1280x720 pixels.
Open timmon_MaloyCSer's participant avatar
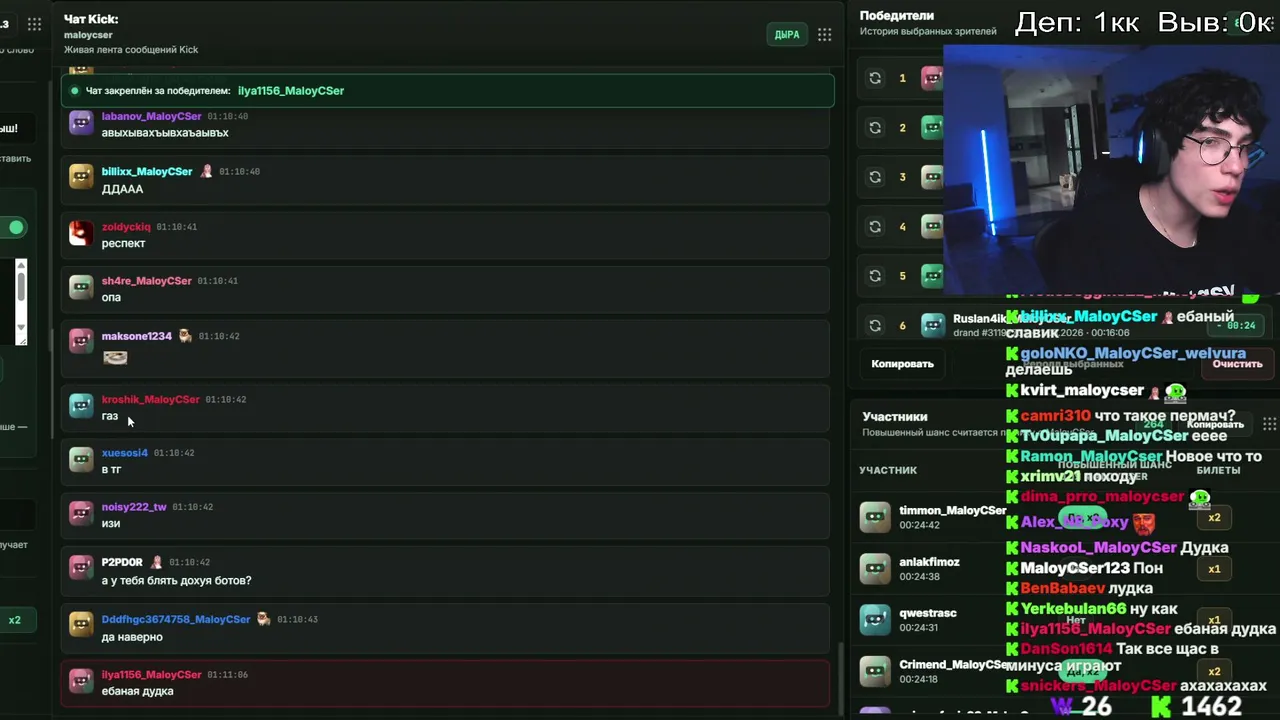click(x=875, y=517)
